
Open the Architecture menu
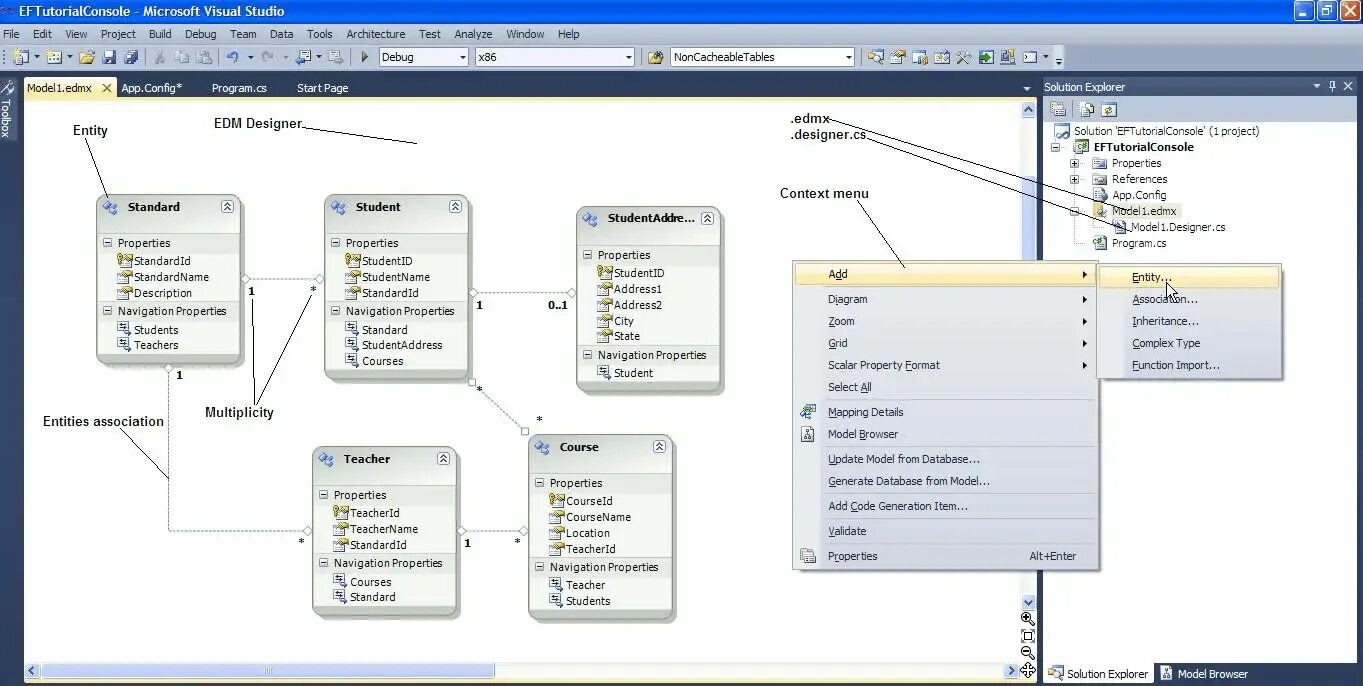(375, 33)
